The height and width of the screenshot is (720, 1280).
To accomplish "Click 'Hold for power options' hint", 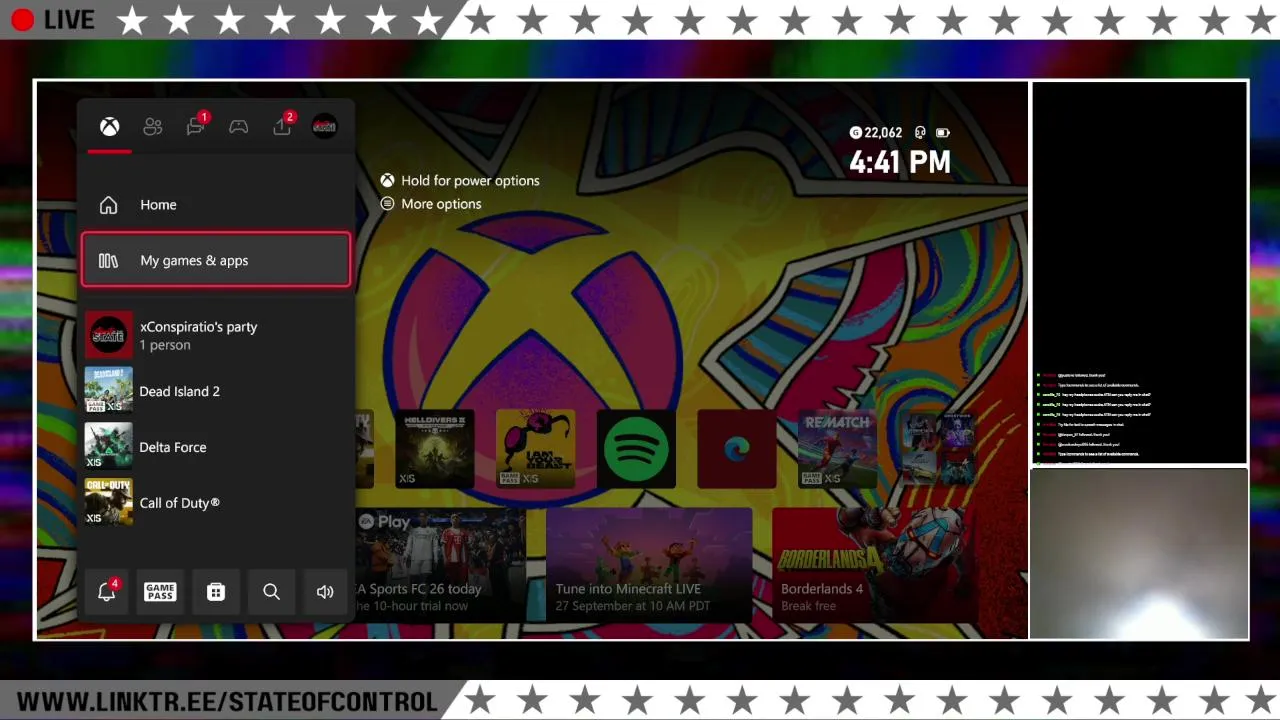I will click(x=460, y=181).
